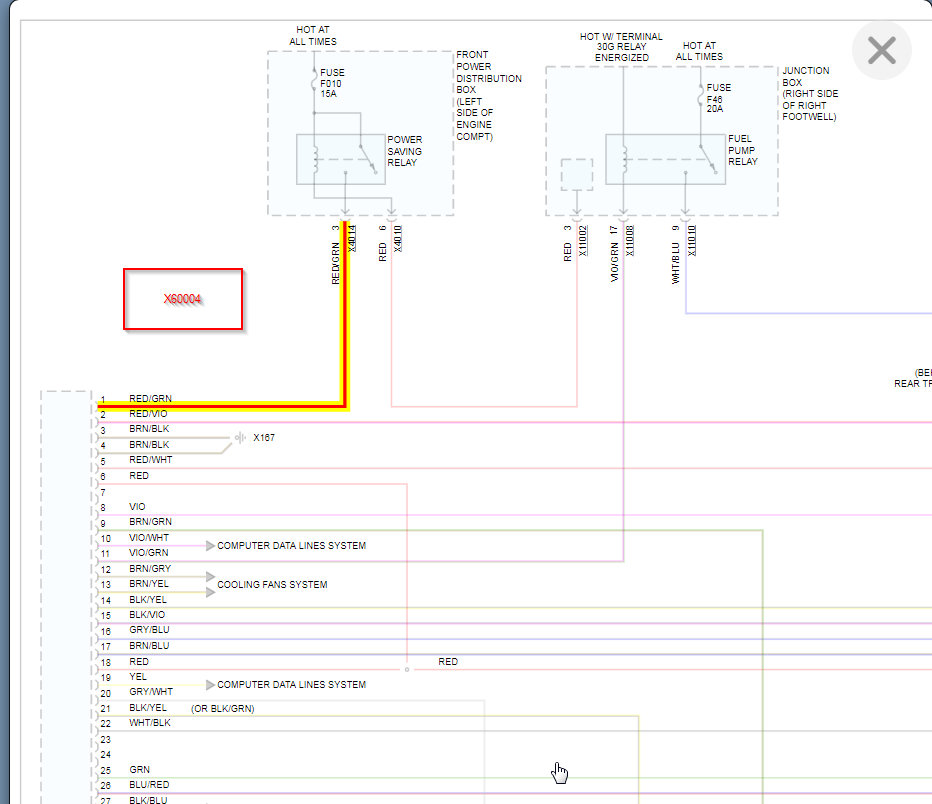
Task: Click pin 14 BLK/YEL wire label
Action: (148, 600)
